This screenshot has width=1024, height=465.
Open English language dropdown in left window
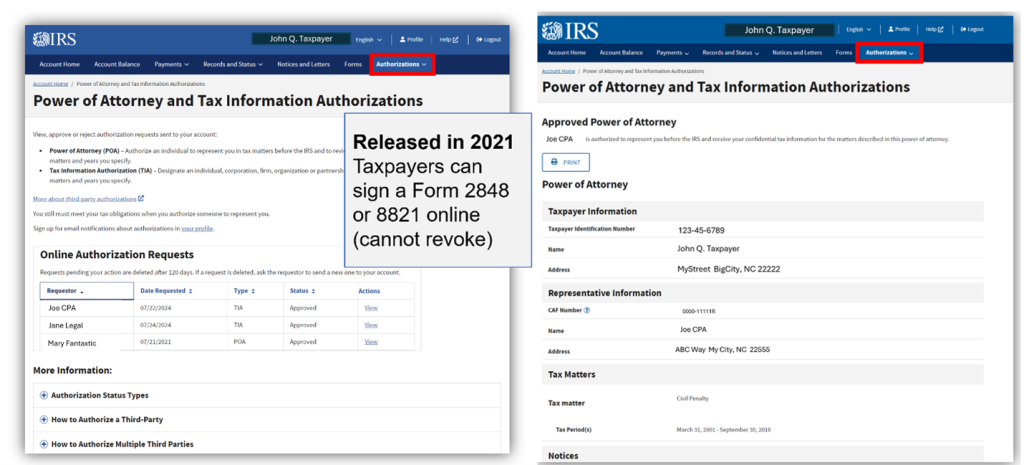(x=369, y=40)
